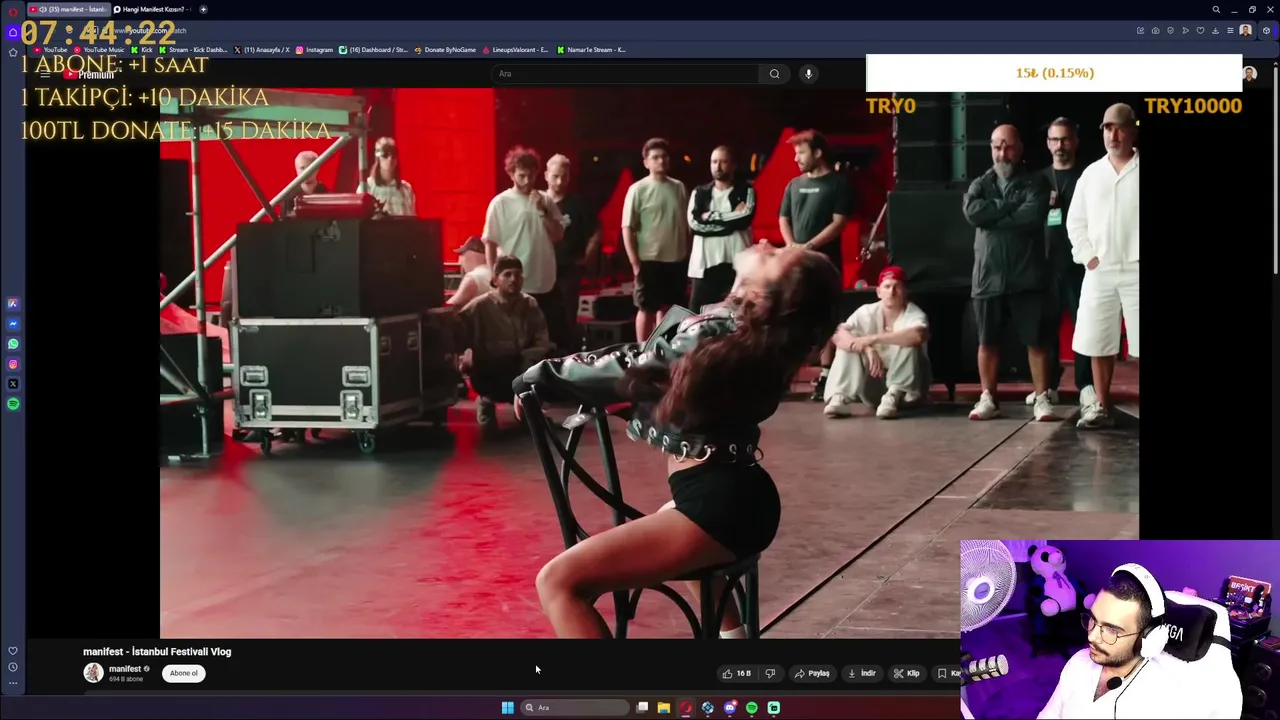Viewport: 1280px width, 720px height.
Task: Open Instagram from the Opera sidebar
Action: point(13,364)
